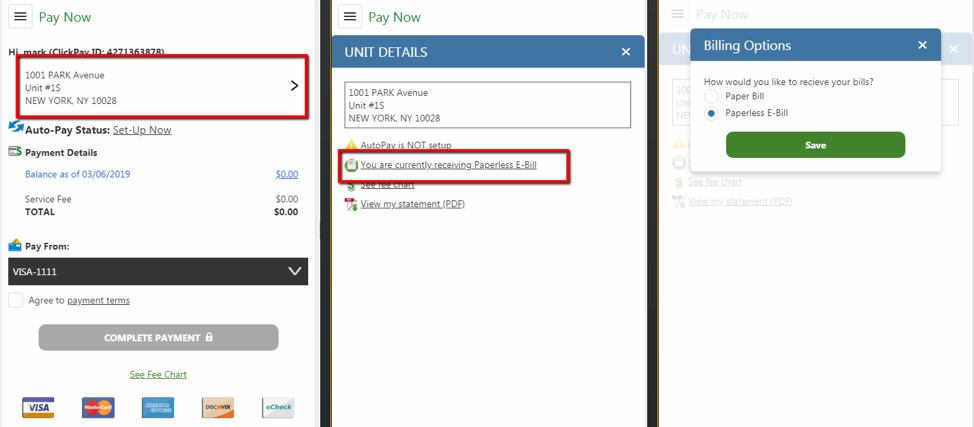
Task: Open See fee chart in Unit Details
Action: (x=388, y=185)
